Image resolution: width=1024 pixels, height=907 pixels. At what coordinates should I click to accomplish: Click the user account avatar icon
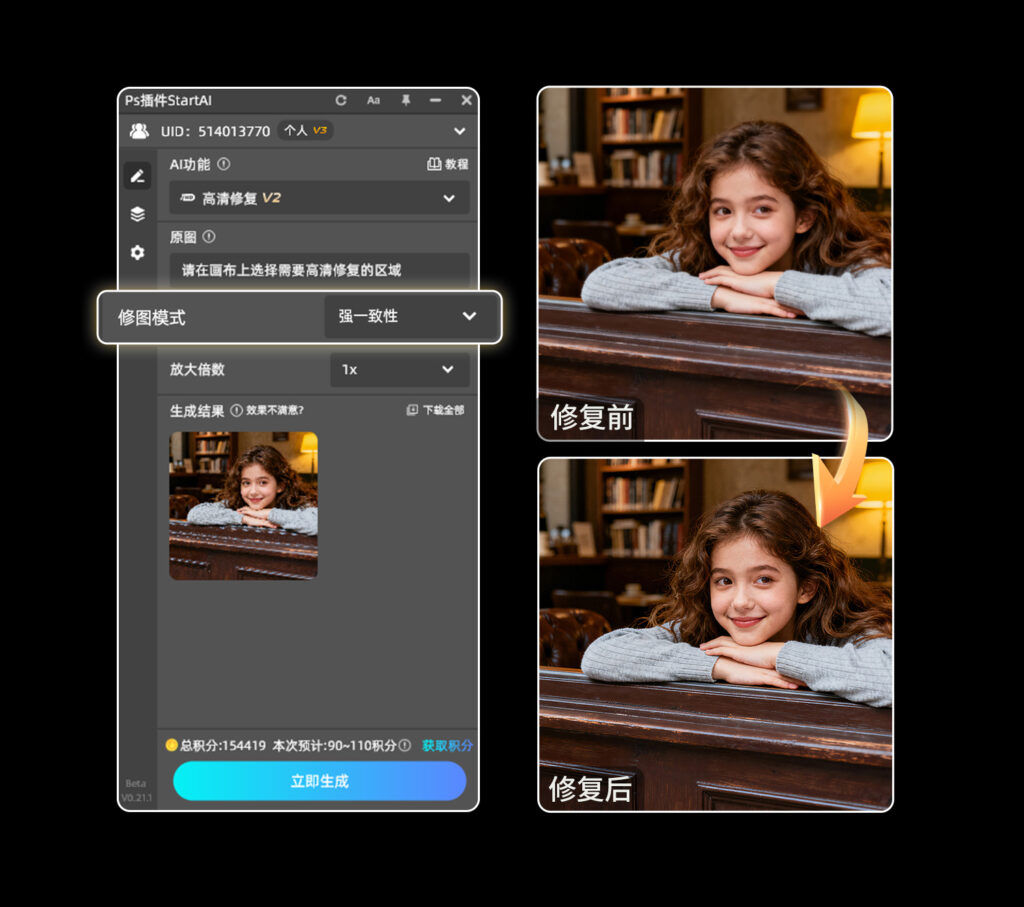point(139,131)
